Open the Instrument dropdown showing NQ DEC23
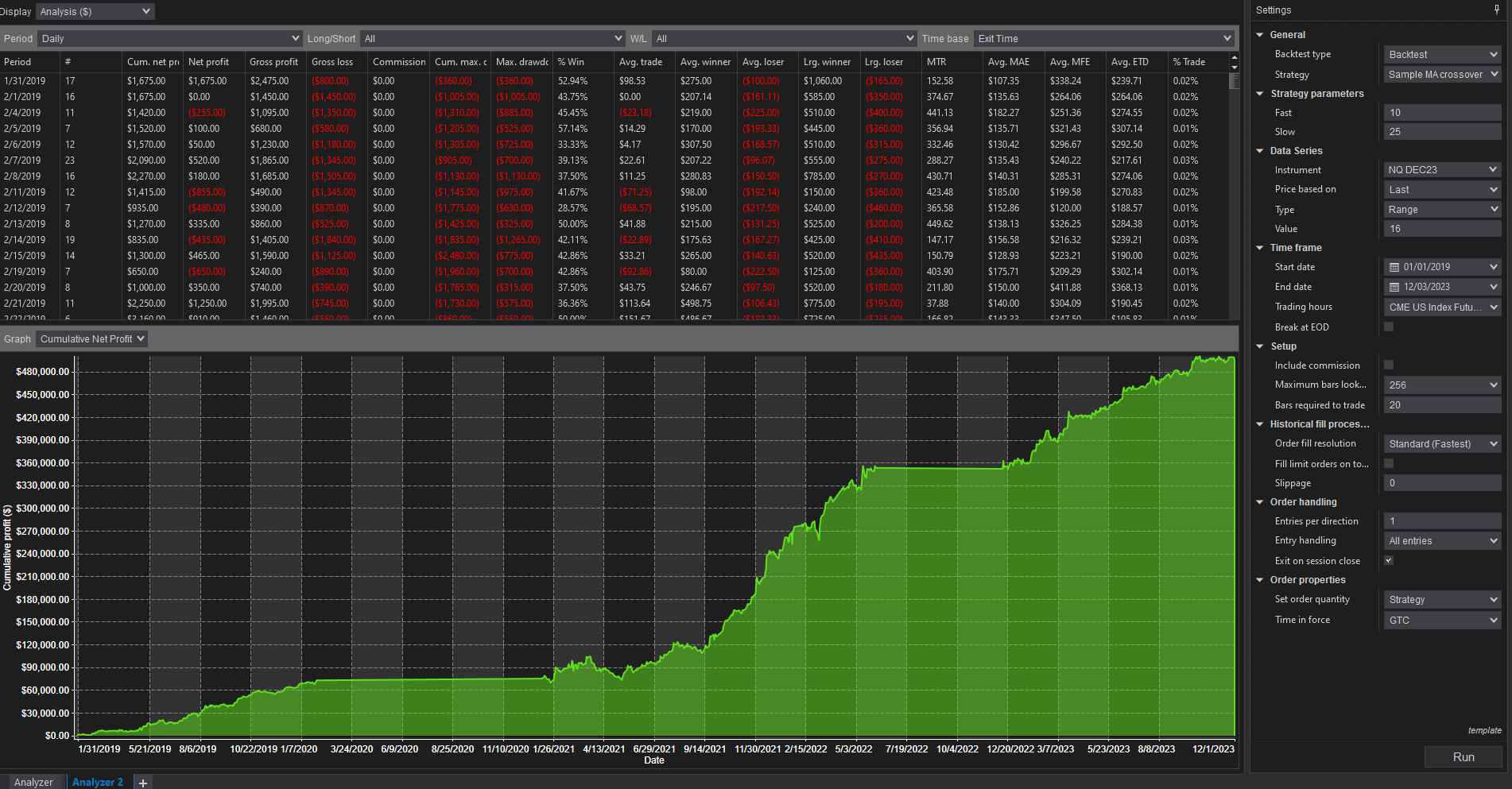Screen dimensions: 1512x789 (1442, 169)
